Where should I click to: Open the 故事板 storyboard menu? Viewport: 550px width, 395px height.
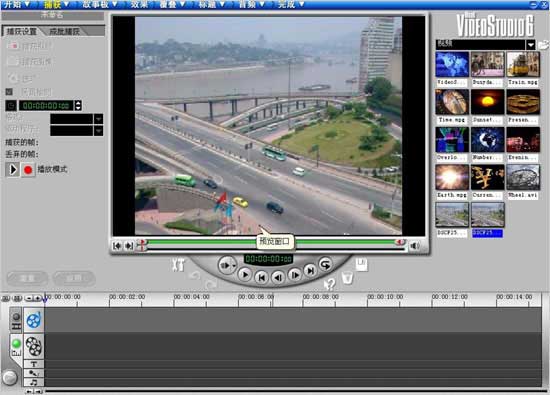point(99,5)
